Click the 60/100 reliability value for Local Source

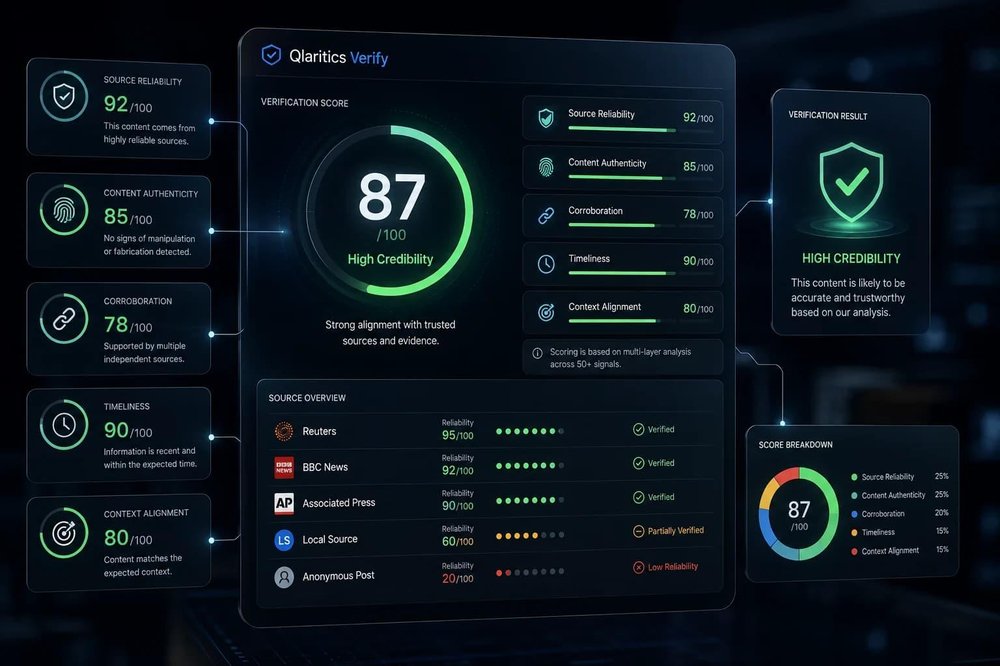458,541
